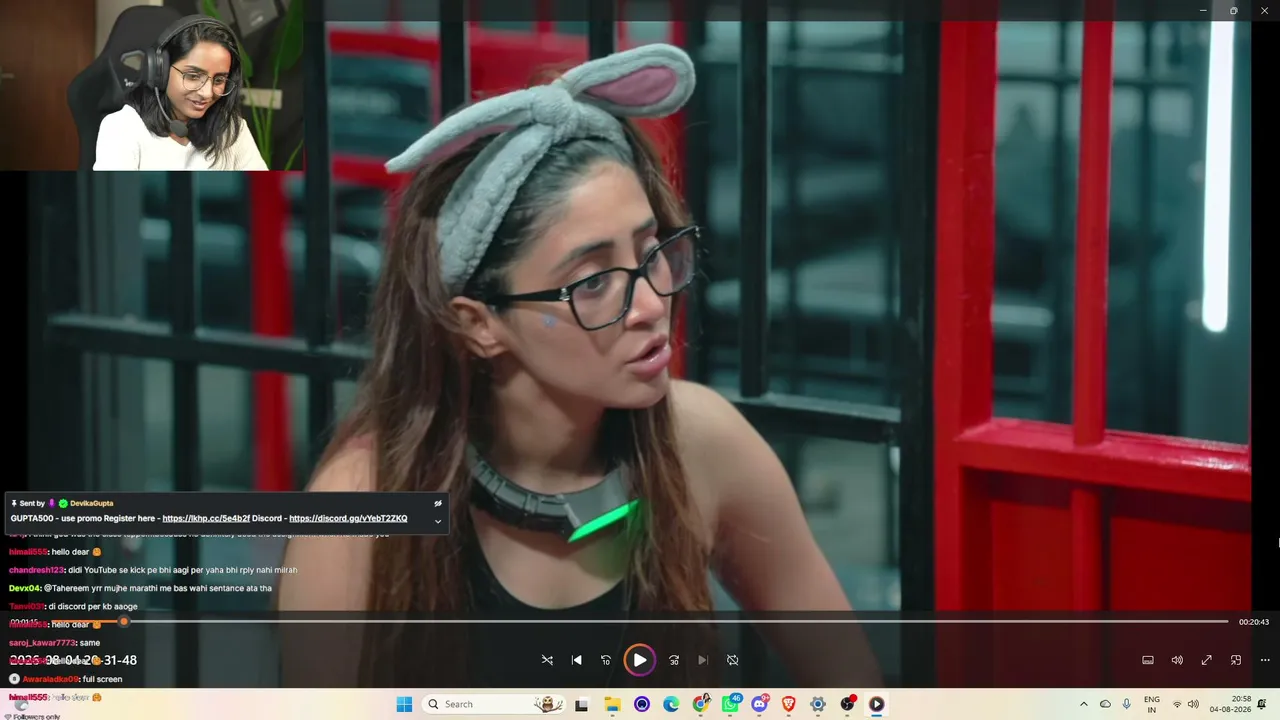1280x720 pixels.
Task: Hide the pinned message with the eye icon
Action: tap(437, 503)
